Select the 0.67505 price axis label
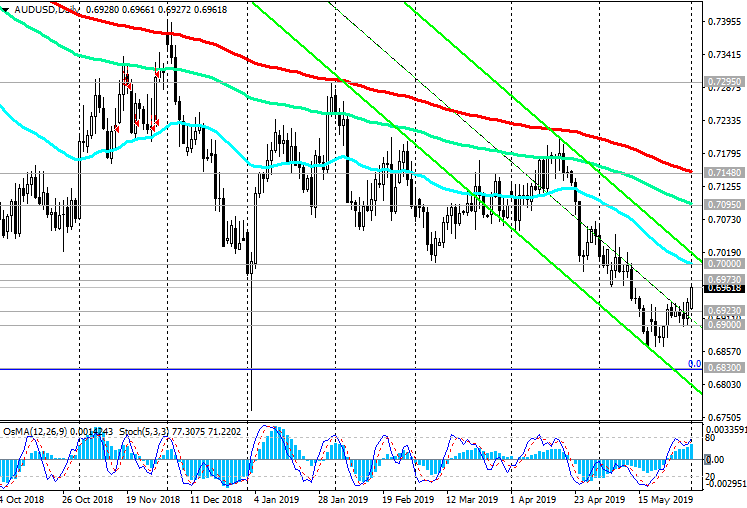Viewport: 747px width, 508px height. click(x=724, y=417)
